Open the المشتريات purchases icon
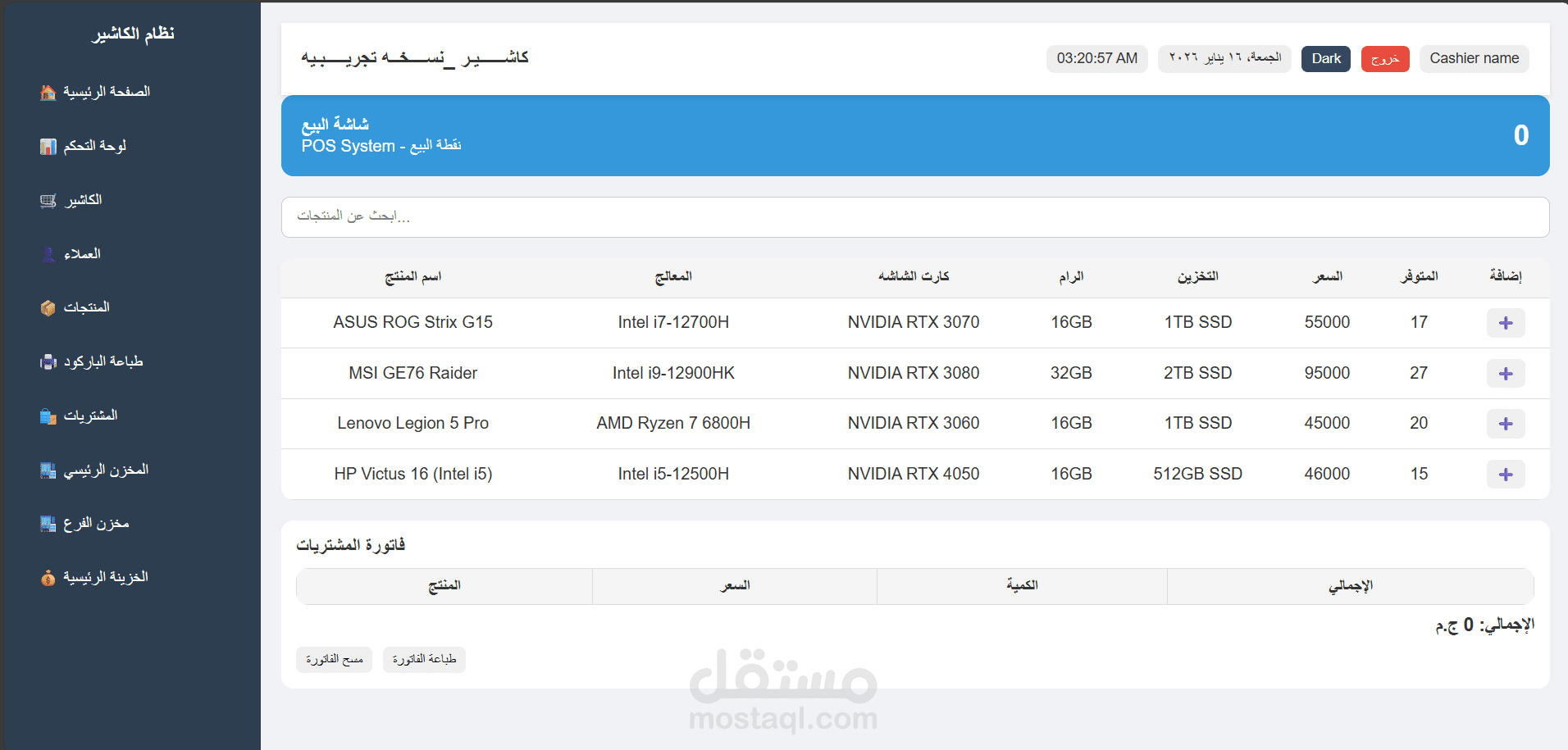The image size is (1568, 750). [47, 416]
